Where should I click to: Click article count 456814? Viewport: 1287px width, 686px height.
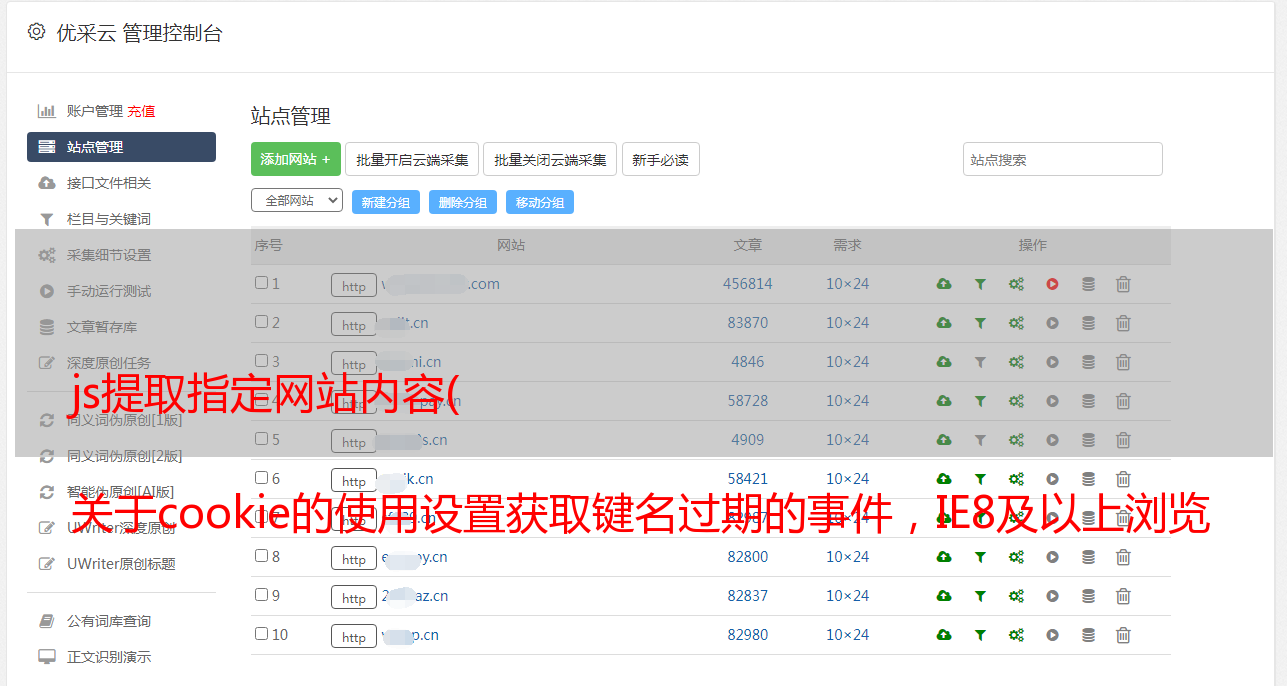(748, 284)
